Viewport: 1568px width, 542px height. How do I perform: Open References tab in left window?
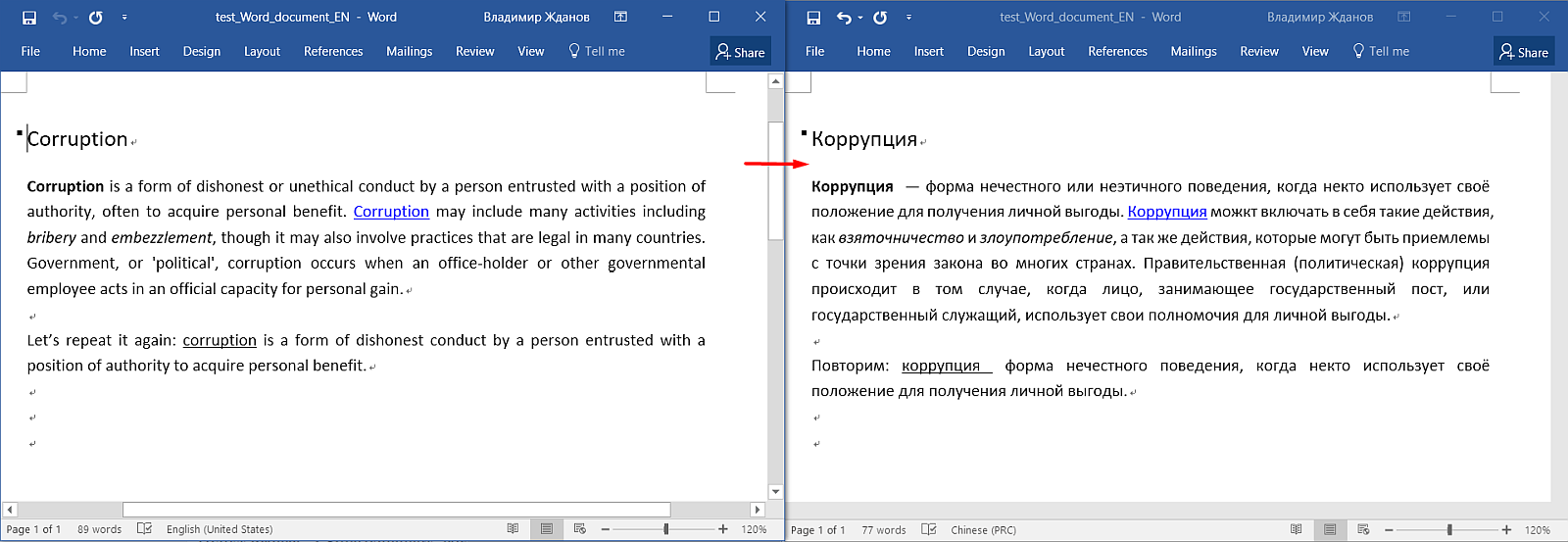tap(333, 51)
